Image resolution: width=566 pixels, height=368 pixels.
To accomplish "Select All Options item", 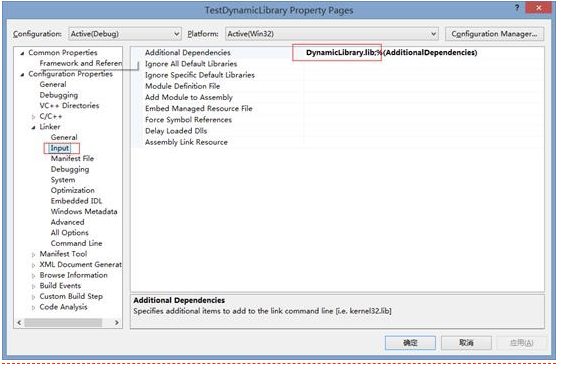I will coord(70,233).
